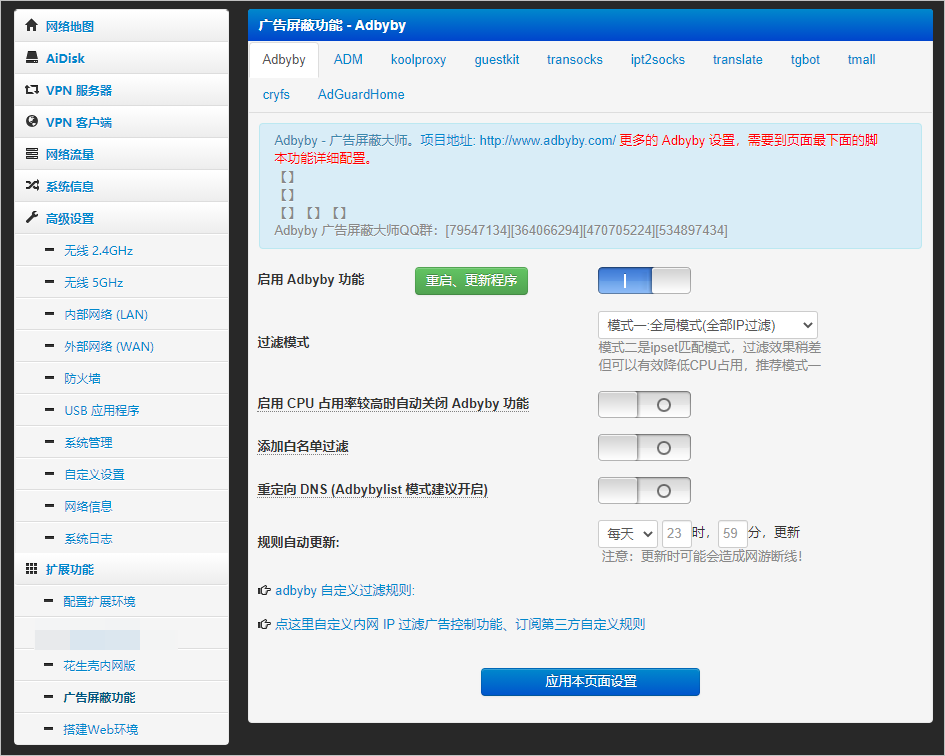
Task: Click the globe icon for VPN 客户端
Action: tap(31, 122)
